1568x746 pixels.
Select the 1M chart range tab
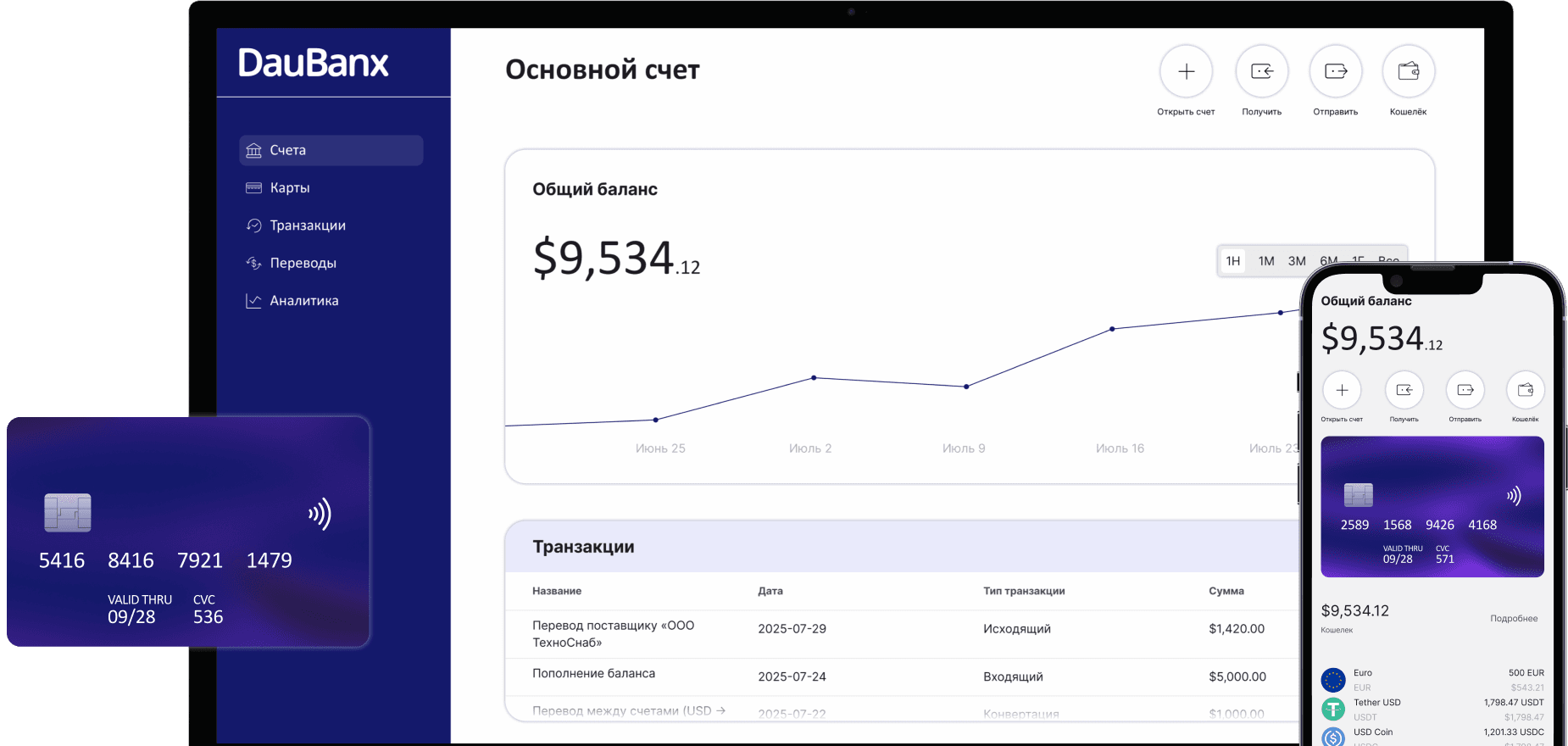(1266, 261)
